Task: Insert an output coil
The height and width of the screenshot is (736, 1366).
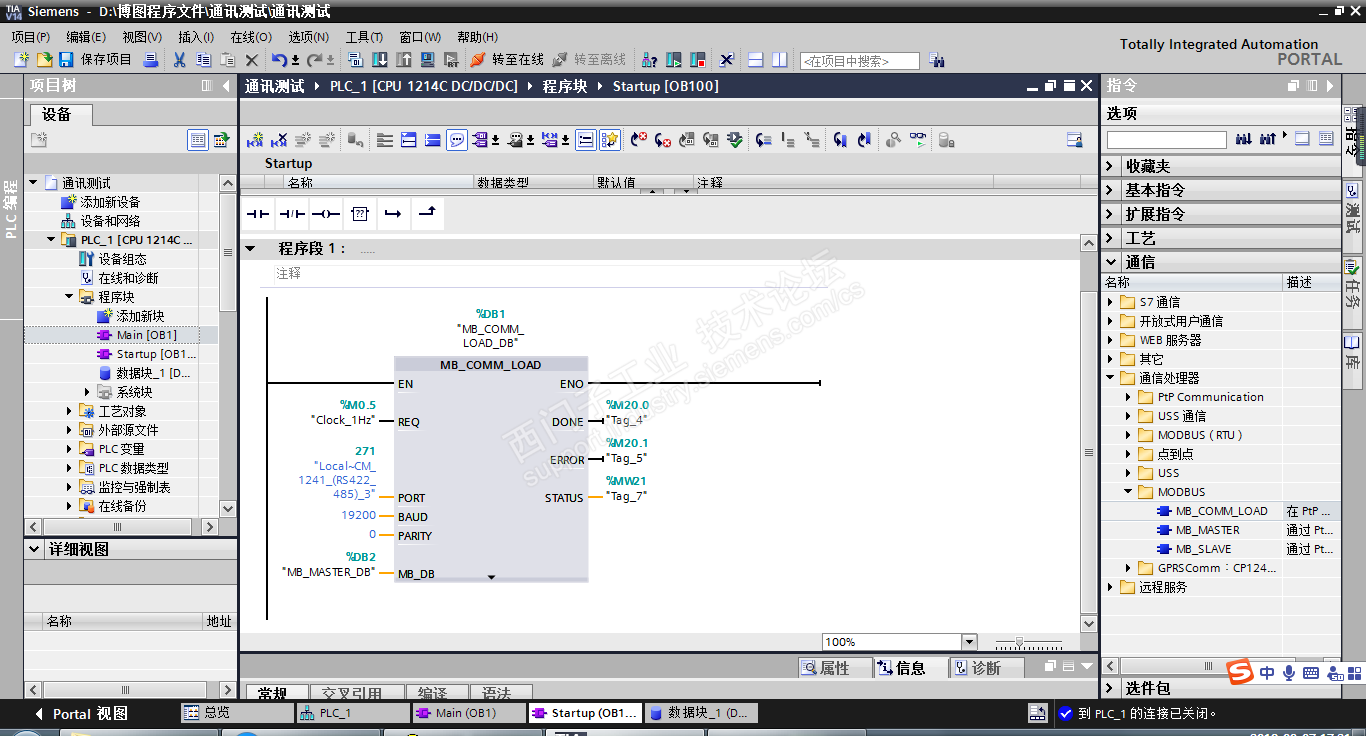Action: click(326, 214)
